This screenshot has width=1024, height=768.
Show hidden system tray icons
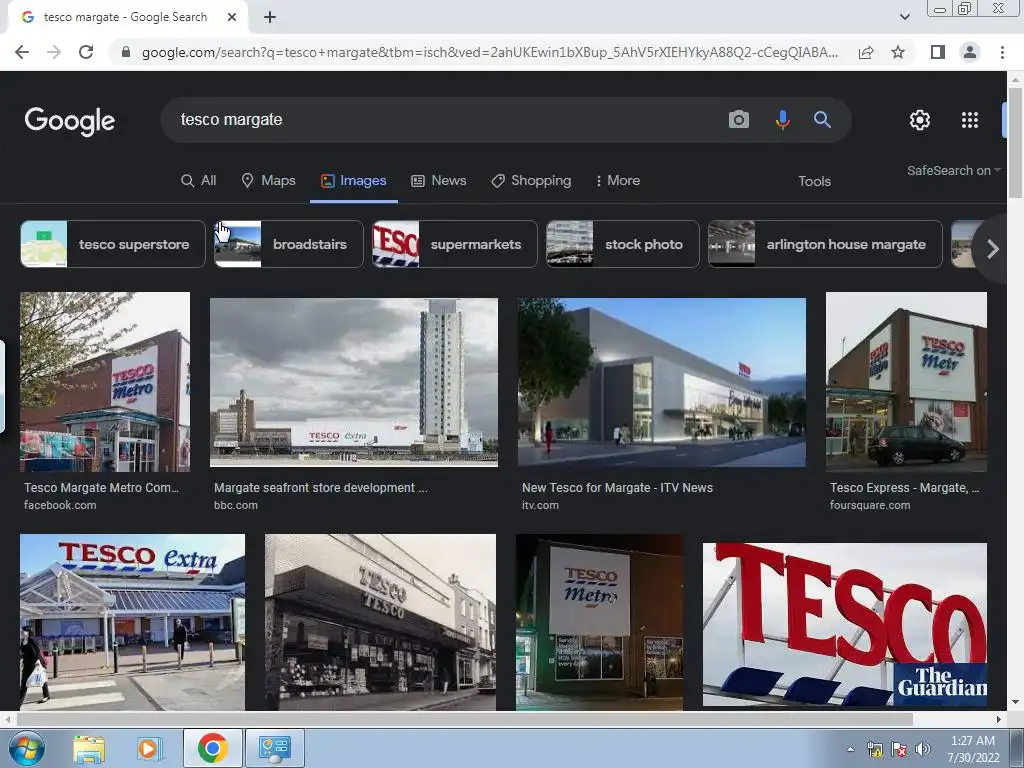coord(850,750)
